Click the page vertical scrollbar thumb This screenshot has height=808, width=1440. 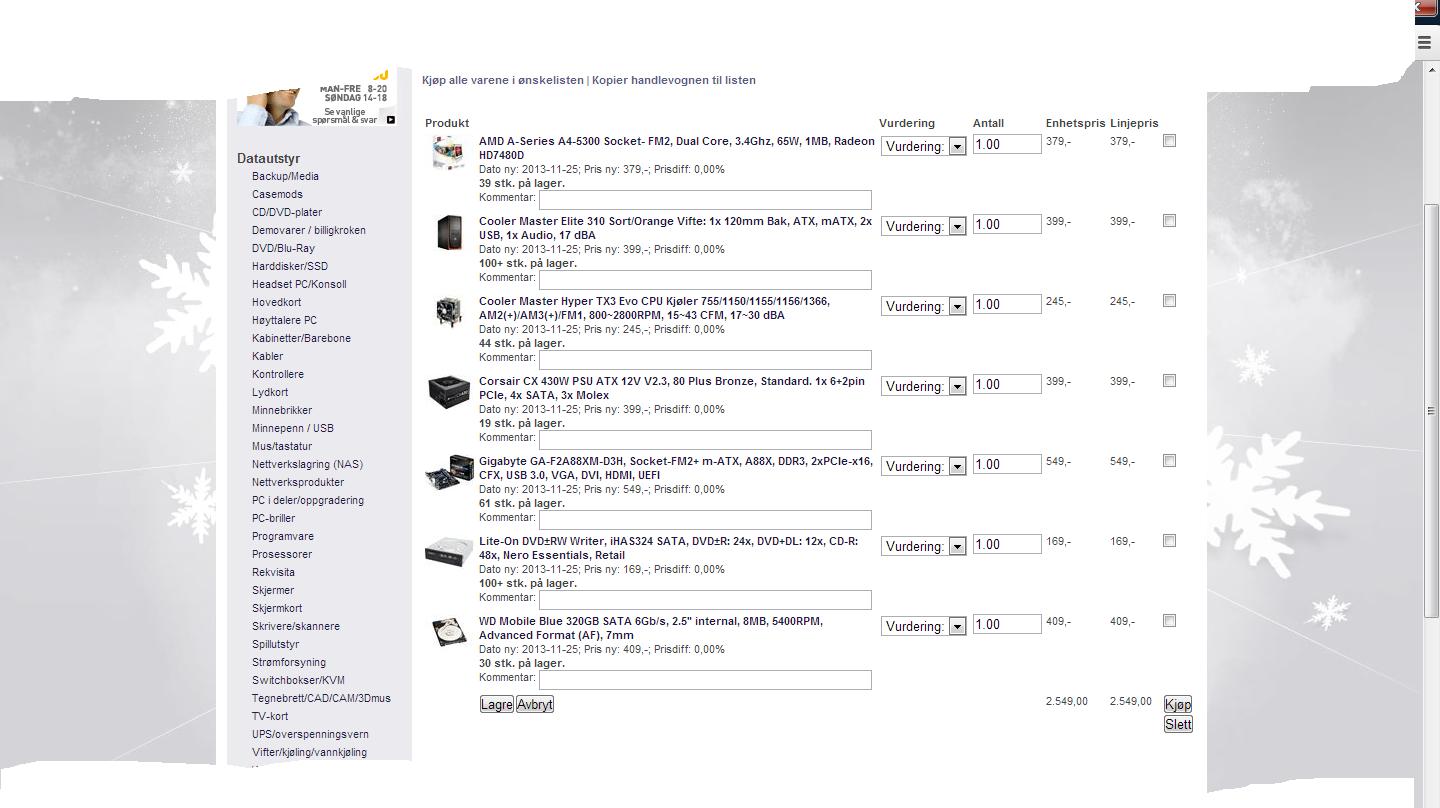tap(1431, 411)
